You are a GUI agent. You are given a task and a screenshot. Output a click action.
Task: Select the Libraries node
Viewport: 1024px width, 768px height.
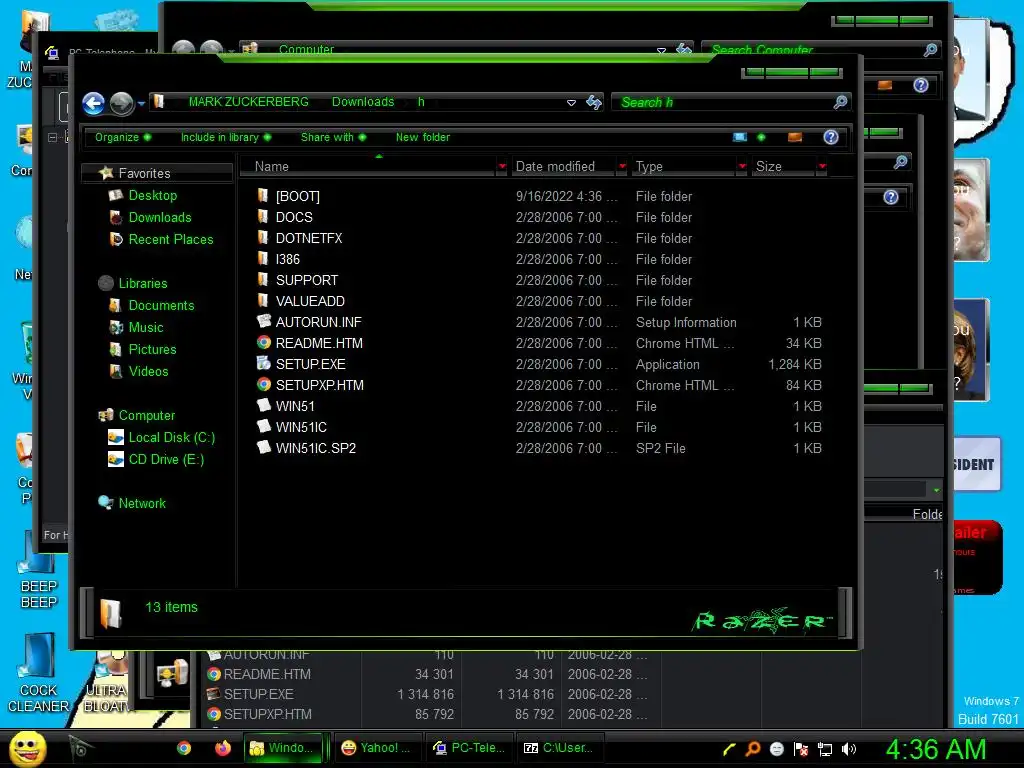pyautogui.click(x=142, y=283)
